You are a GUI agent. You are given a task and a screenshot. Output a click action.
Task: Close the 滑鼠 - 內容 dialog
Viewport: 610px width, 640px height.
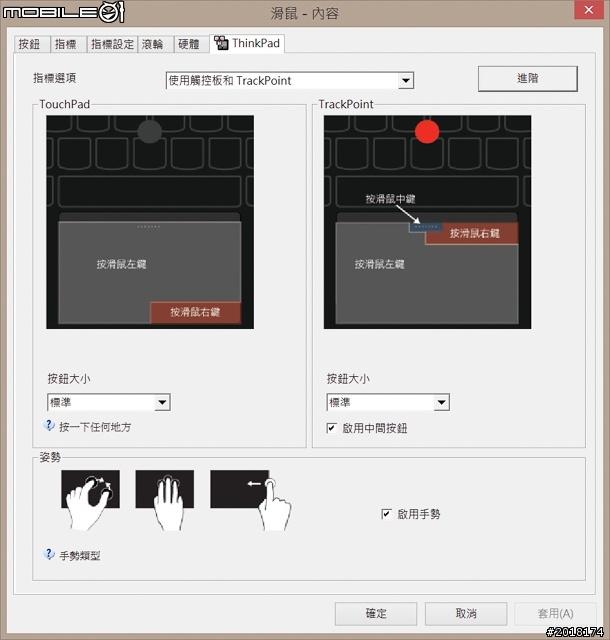coord(589,10)
